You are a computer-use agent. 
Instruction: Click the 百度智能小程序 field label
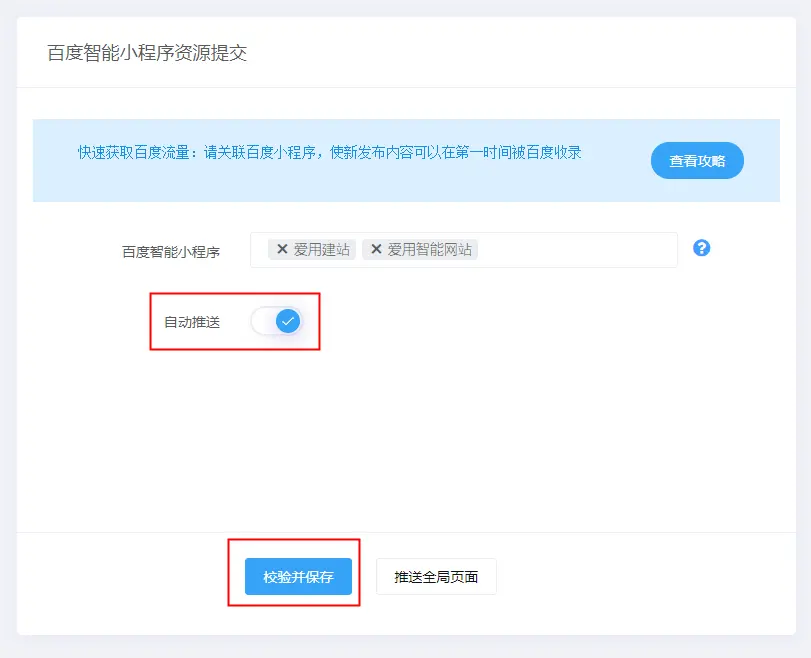tap(171, 252)
